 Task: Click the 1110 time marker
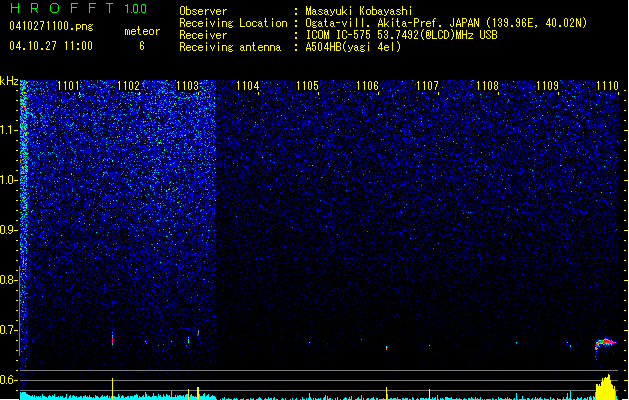coord(607,86)
